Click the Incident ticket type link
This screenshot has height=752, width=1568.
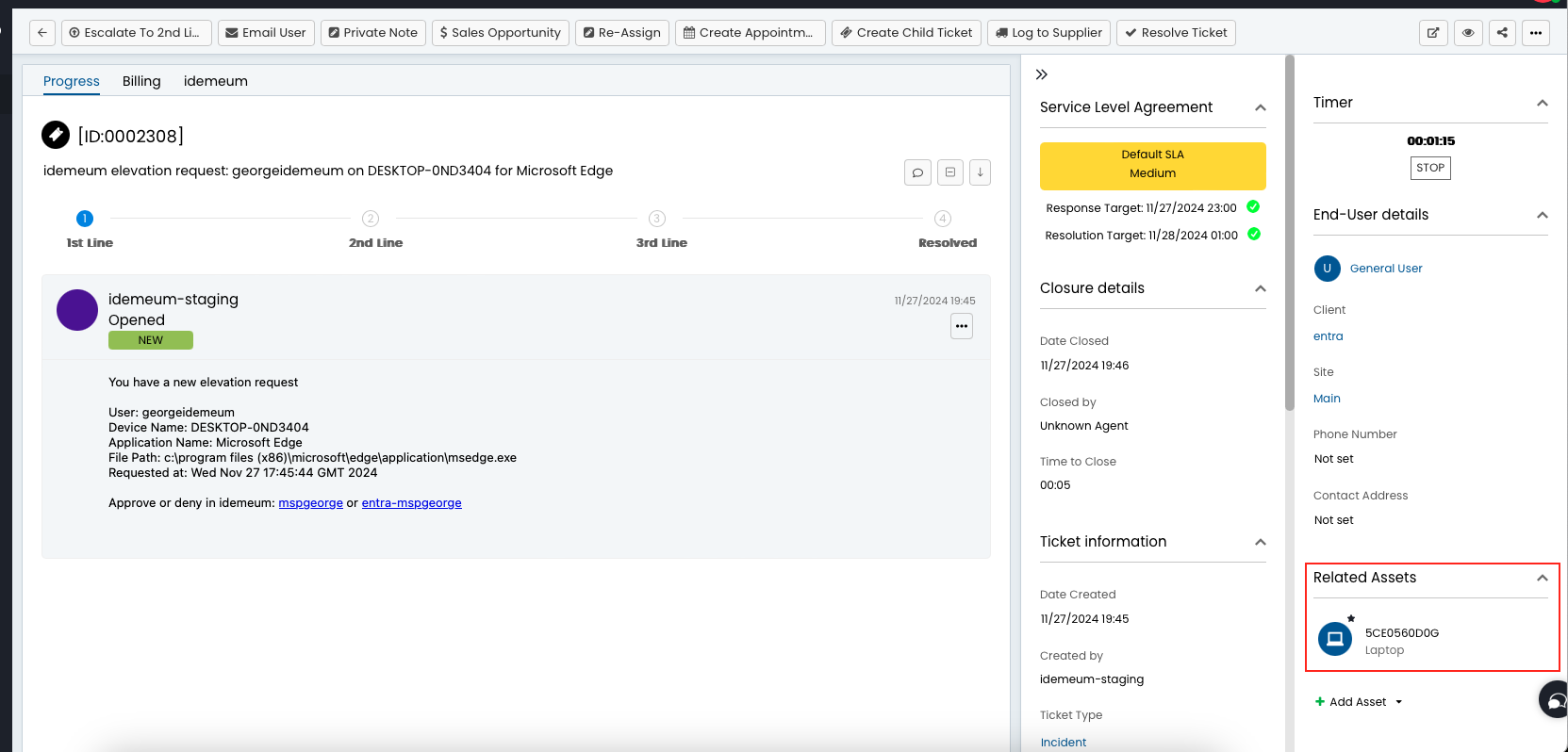coord(1064,743)
